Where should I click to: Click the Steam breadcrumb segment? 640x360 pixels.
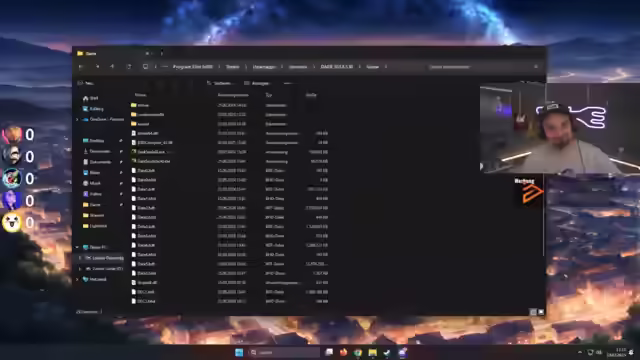click(x=232, y=67)
